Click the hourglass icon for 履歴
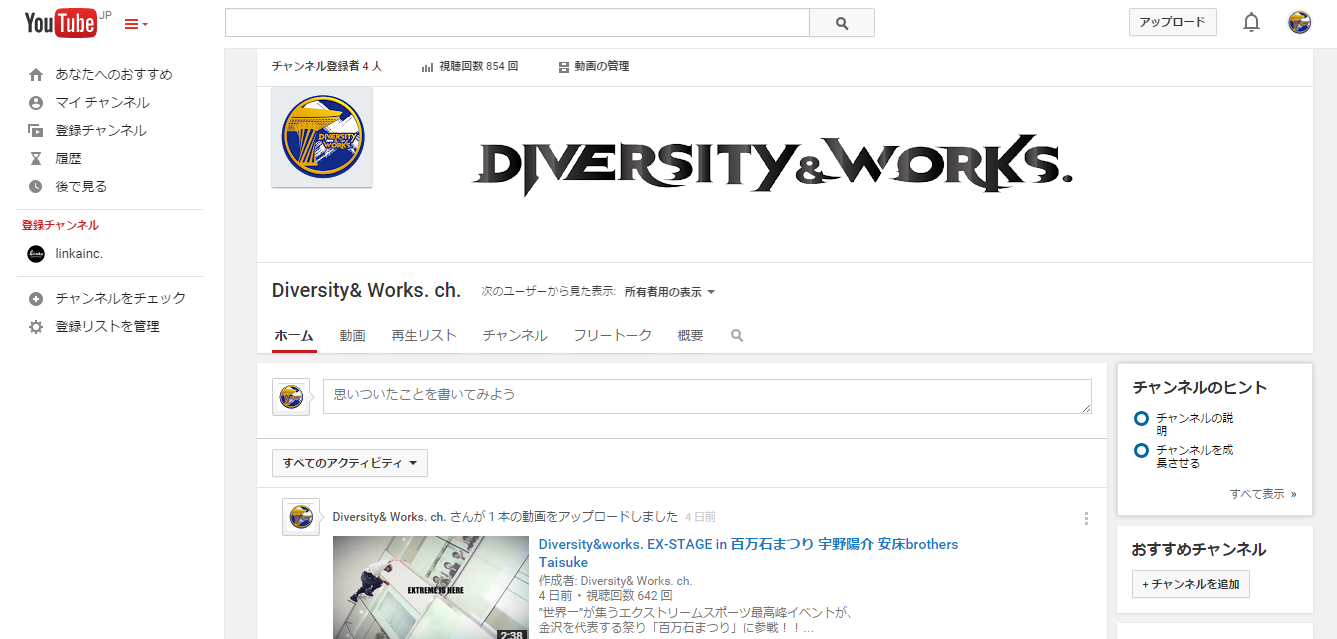1337x639 pixels. 36,159
